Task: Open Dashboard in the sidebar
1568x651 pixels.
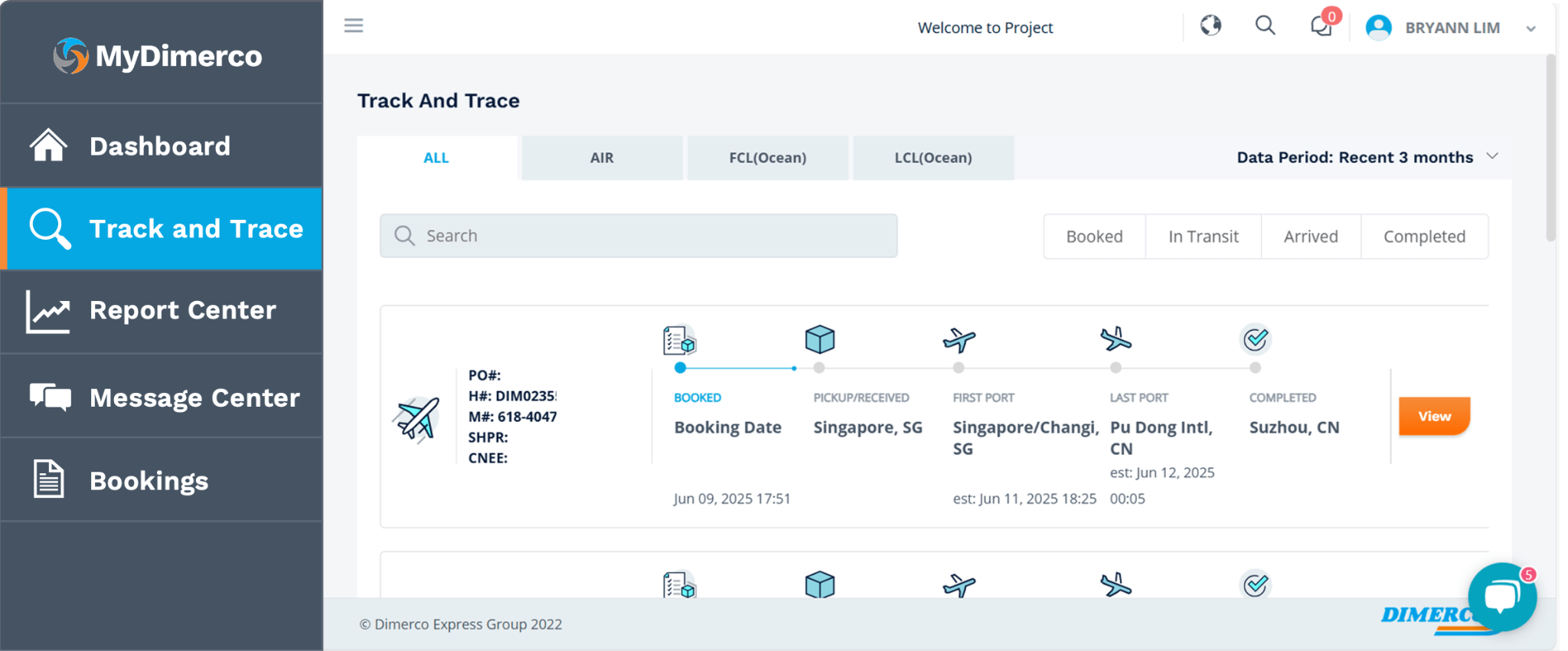Action: (162, 146)
